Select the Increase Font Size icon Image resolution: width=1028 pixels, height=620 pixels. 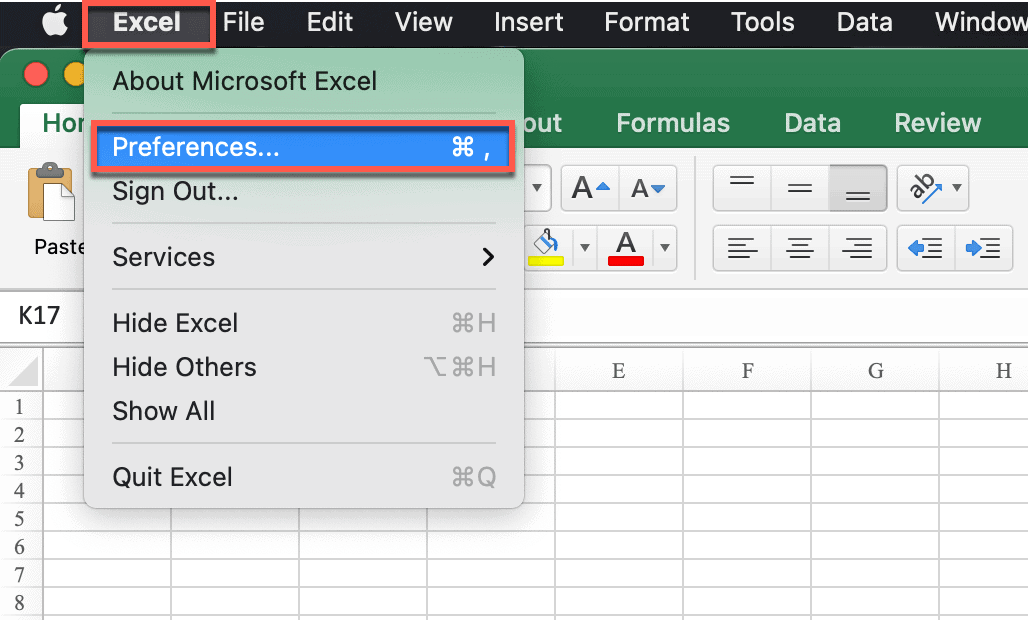(589, 188)
